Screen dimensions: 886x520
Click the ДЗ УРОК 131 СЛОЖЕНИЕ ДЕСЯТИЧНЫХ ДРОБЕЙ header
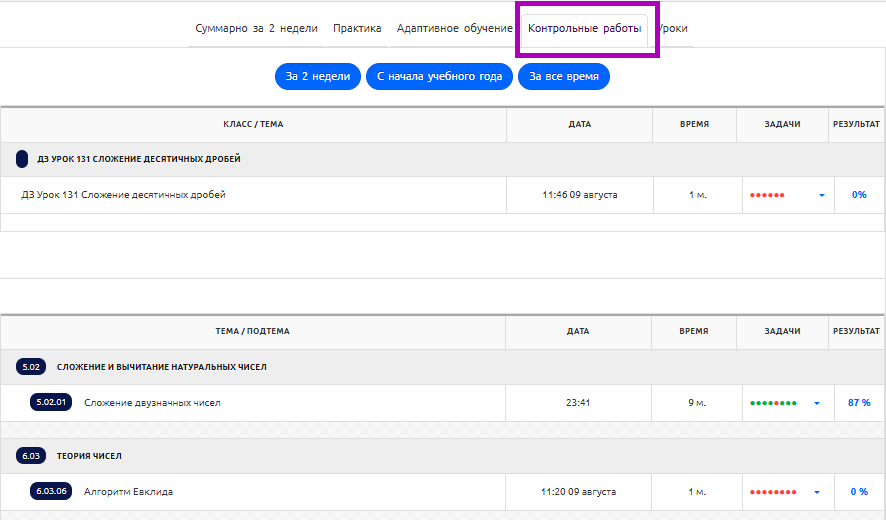(139, 159)
